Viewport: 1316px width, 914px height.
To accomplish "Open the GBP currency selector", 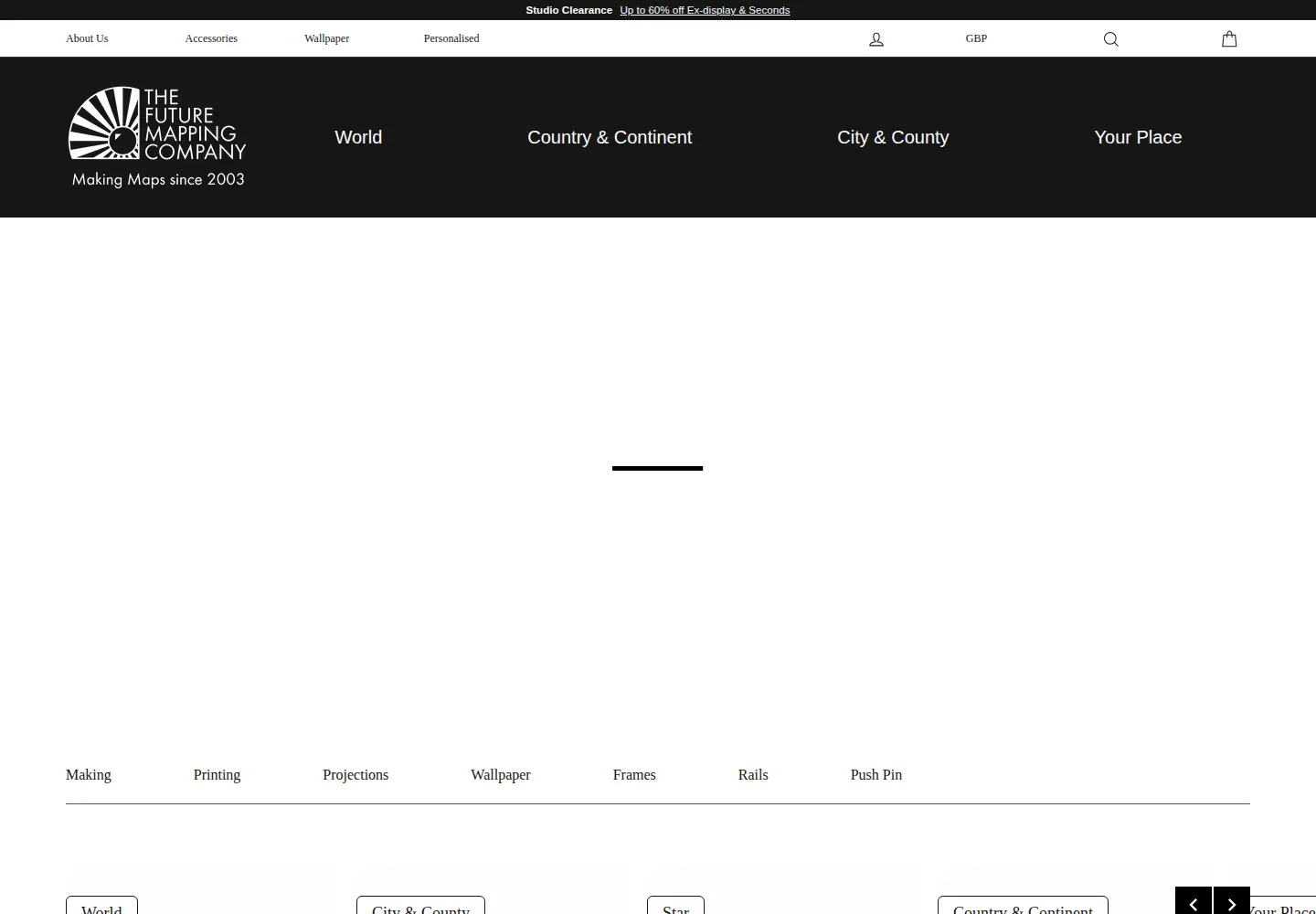I will pyautogui.click(x=976, y=38).
